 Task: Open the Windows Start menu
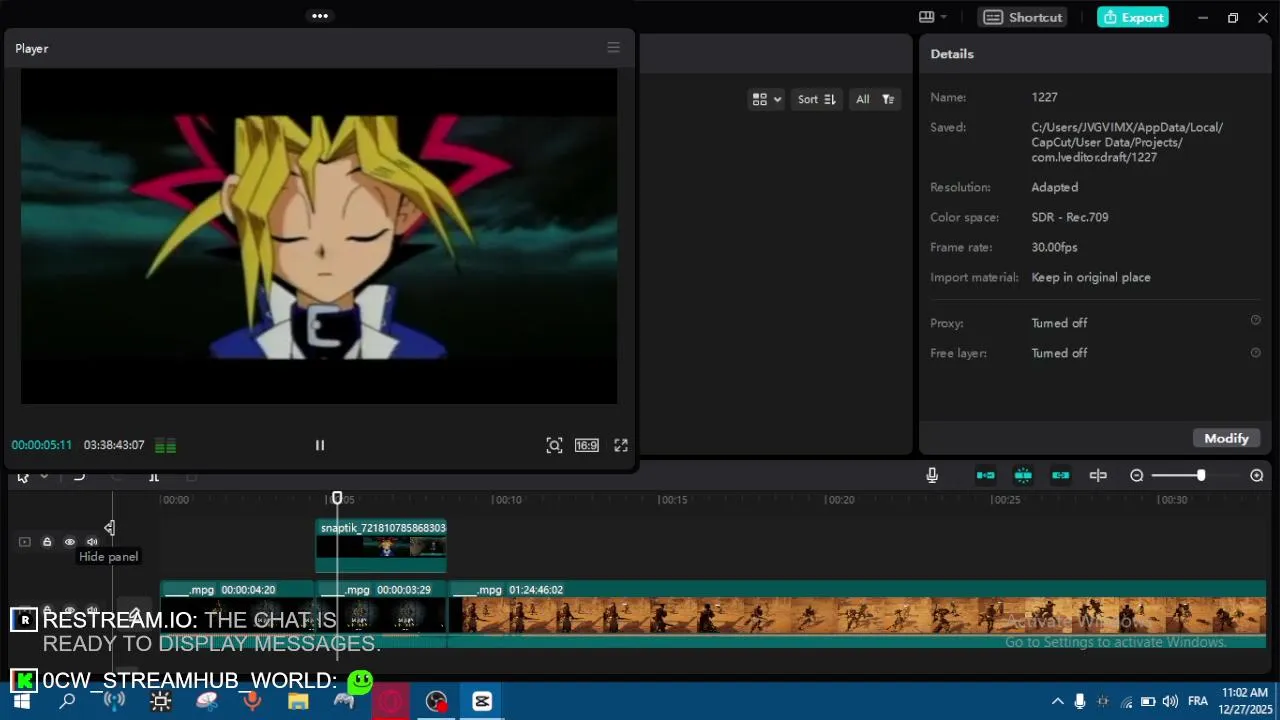pos(21,702)
